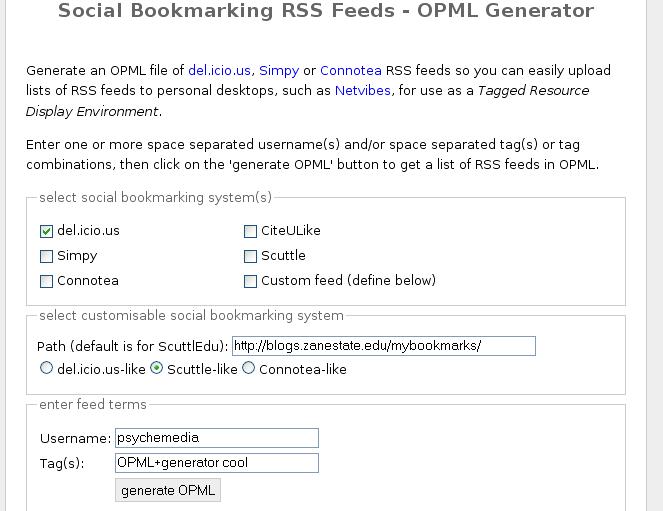The image size is (663, 511).
Task: Visit the Netvibes link
Action: [x=363, y=90]
